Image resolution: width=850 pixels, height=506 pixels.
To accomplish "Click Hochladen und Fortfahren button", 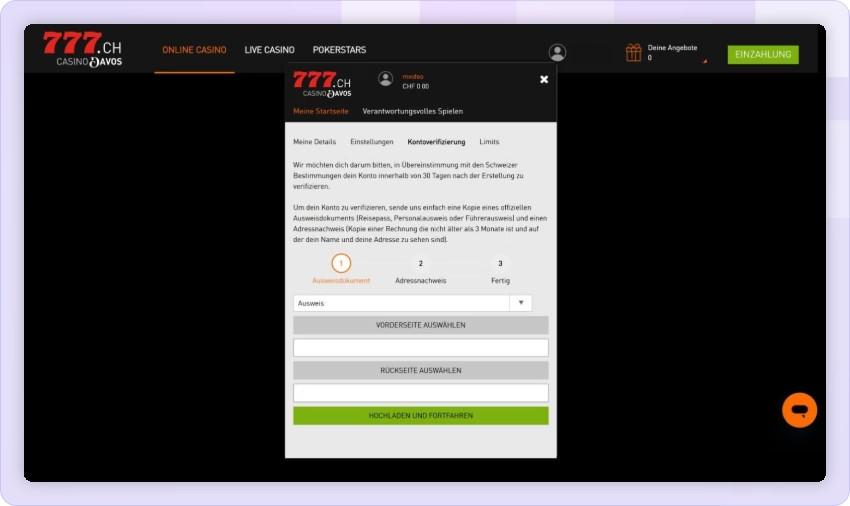I will click(x=421, y=415).
